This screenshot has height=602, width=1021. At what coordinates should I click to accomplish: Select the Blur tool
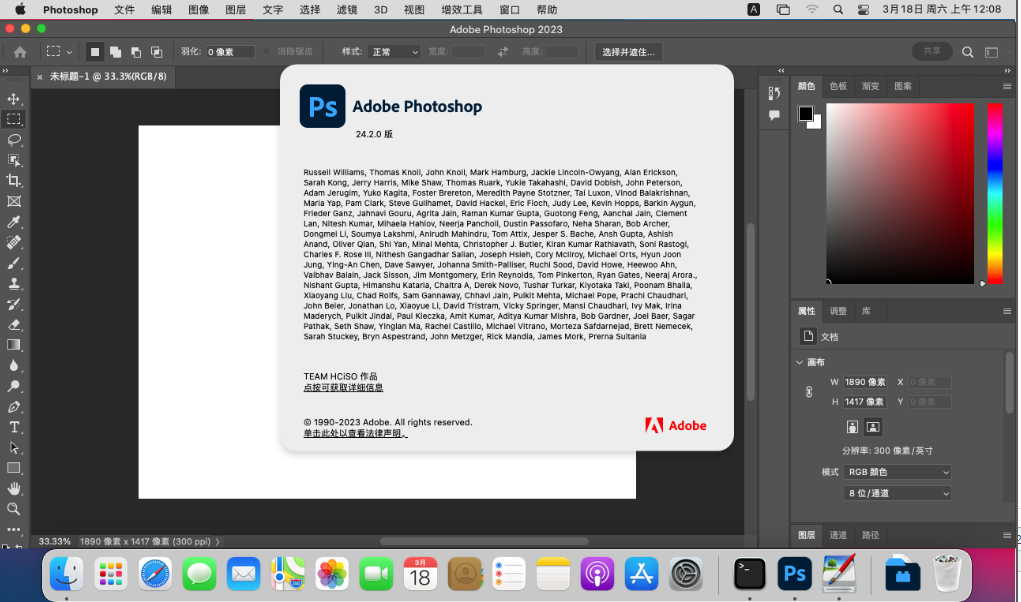14,366
